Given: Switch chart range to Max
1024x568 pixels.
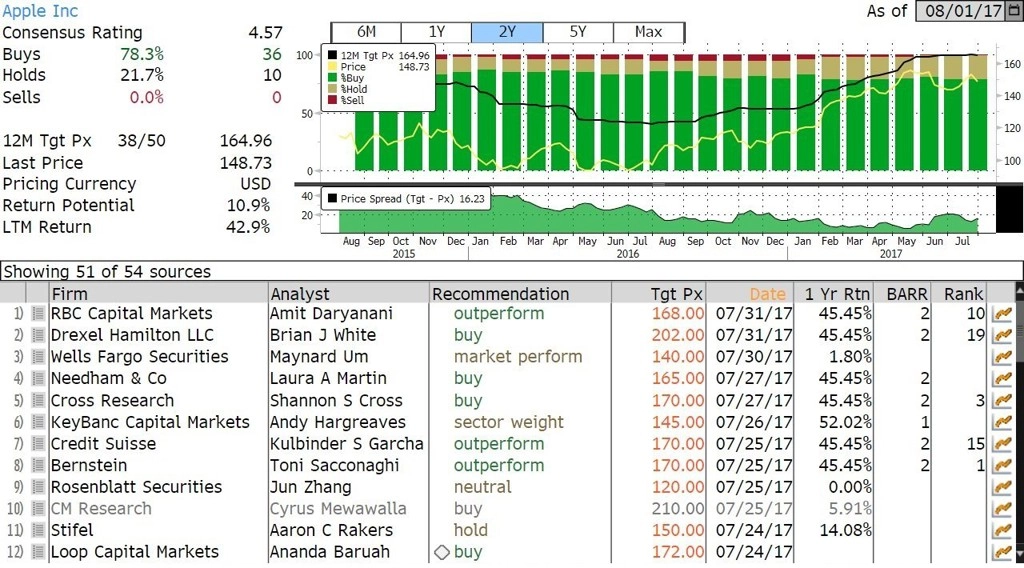Looking at the screenshot, I should [x=648, y=32].
